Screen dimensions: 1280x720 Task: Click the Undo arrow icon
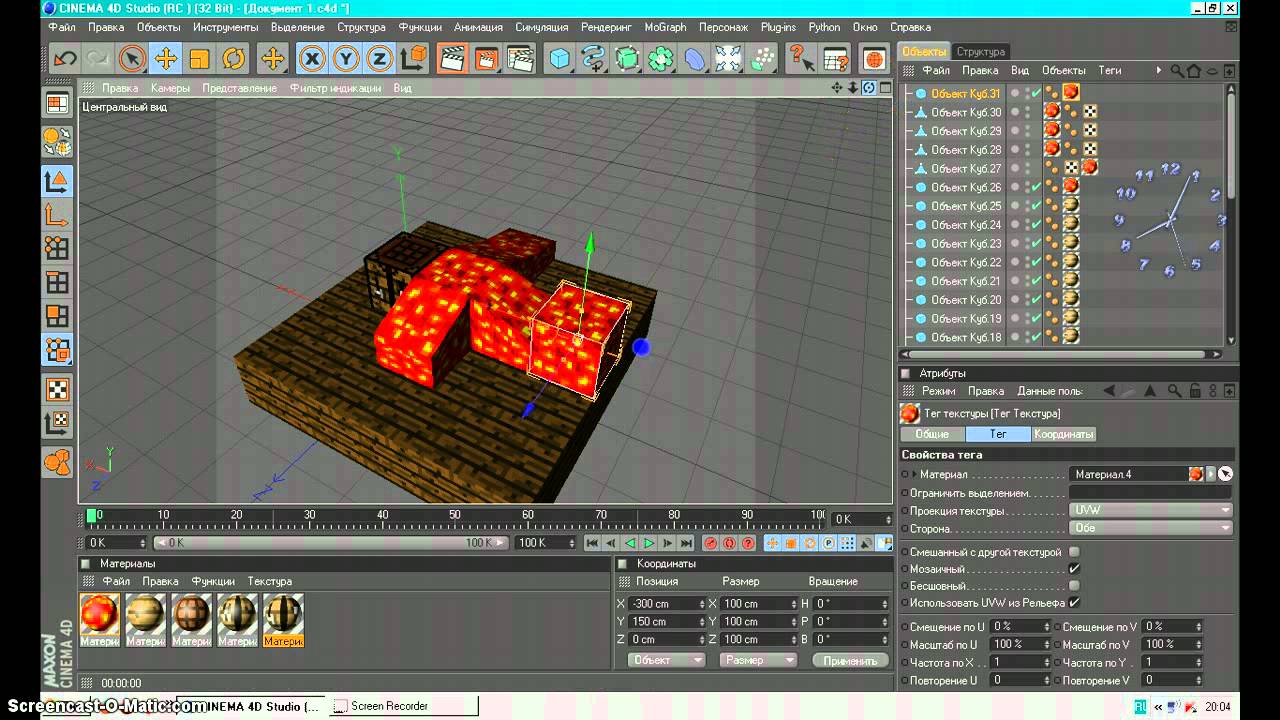tap(65, 59)
